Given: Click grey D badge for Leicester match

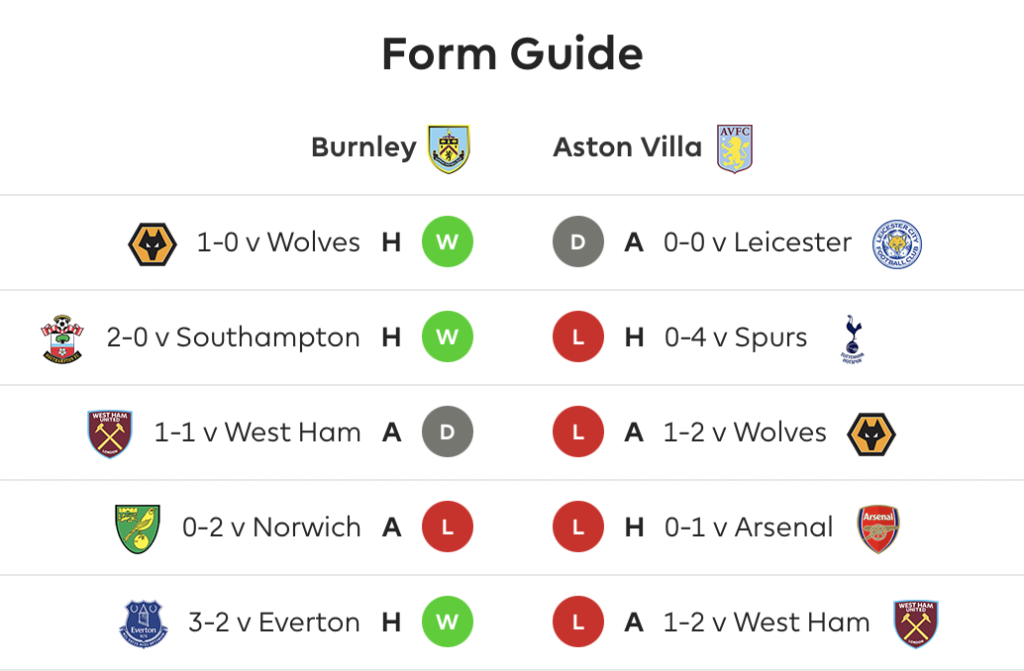Looking at the screenshot, I should (578, 242).
